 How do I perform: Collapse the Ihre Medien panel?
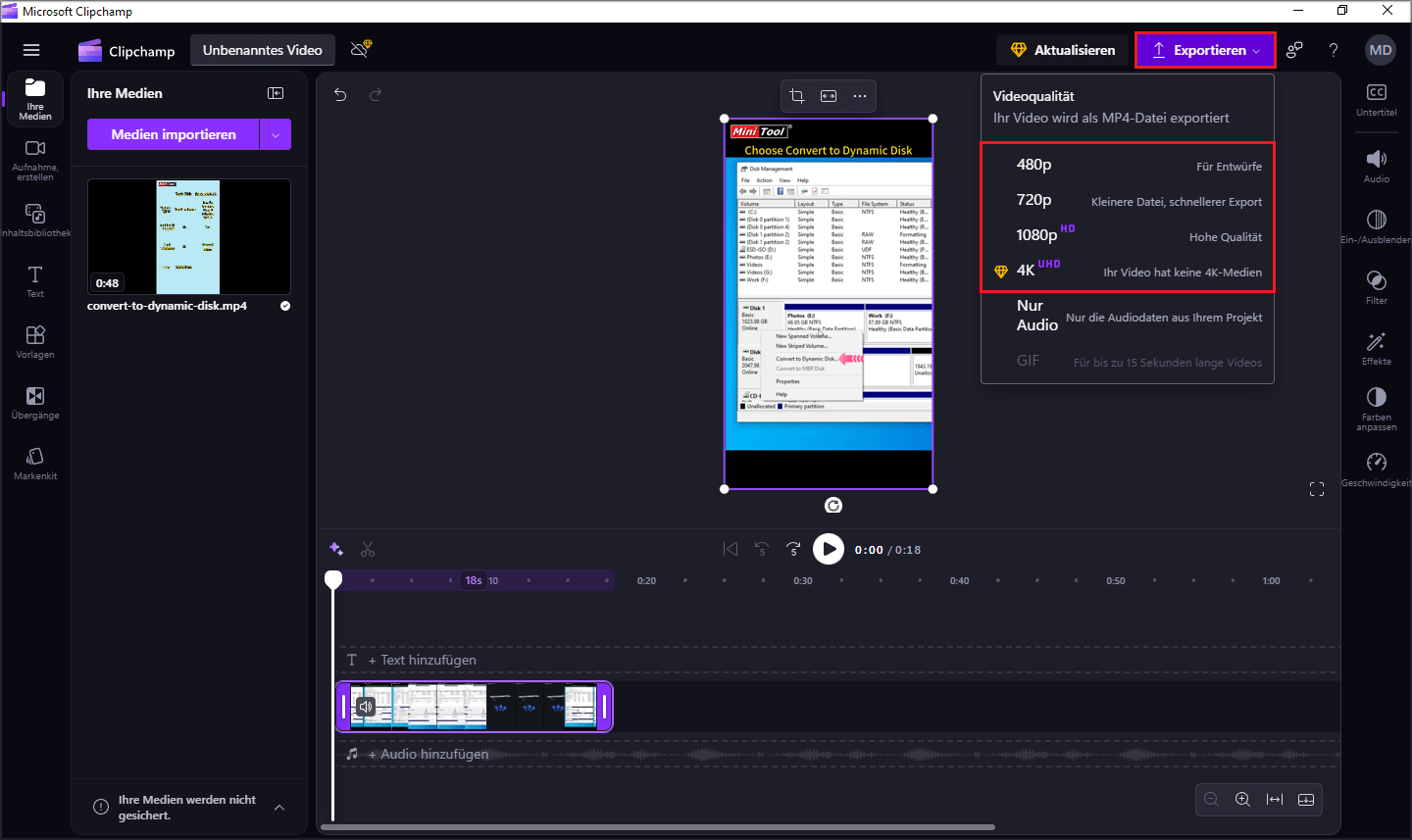tap(276, 93)
